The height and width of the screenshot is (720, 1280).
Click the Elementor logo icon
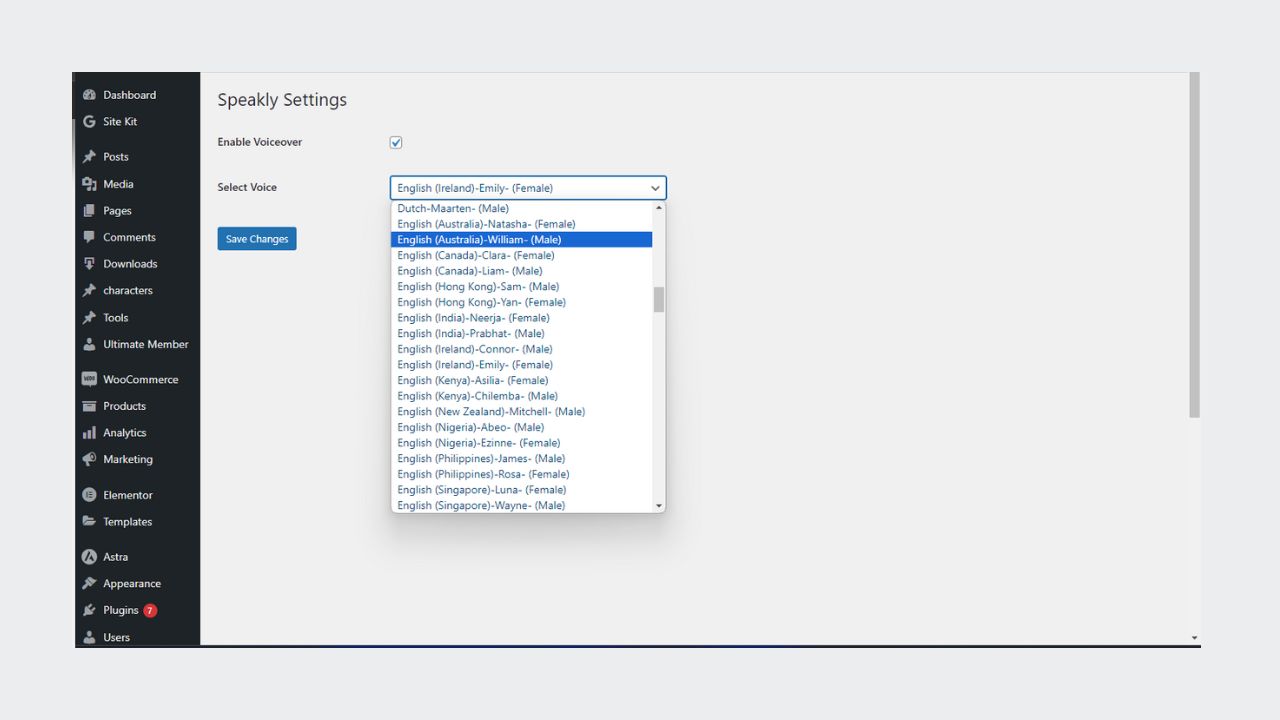pos(89,495)
